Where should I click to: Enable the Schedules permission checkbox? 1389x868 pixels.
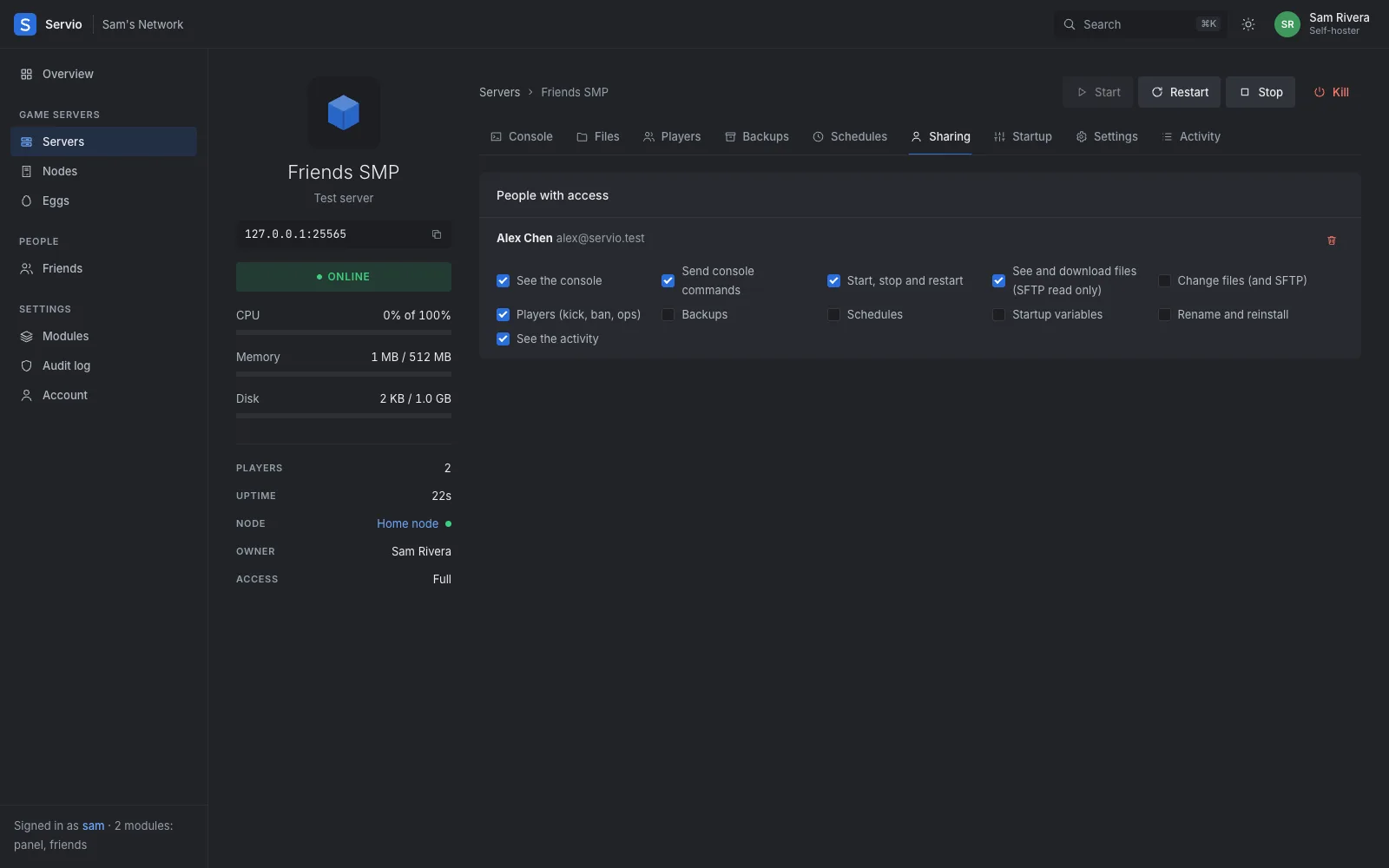(x=833, y=314)
